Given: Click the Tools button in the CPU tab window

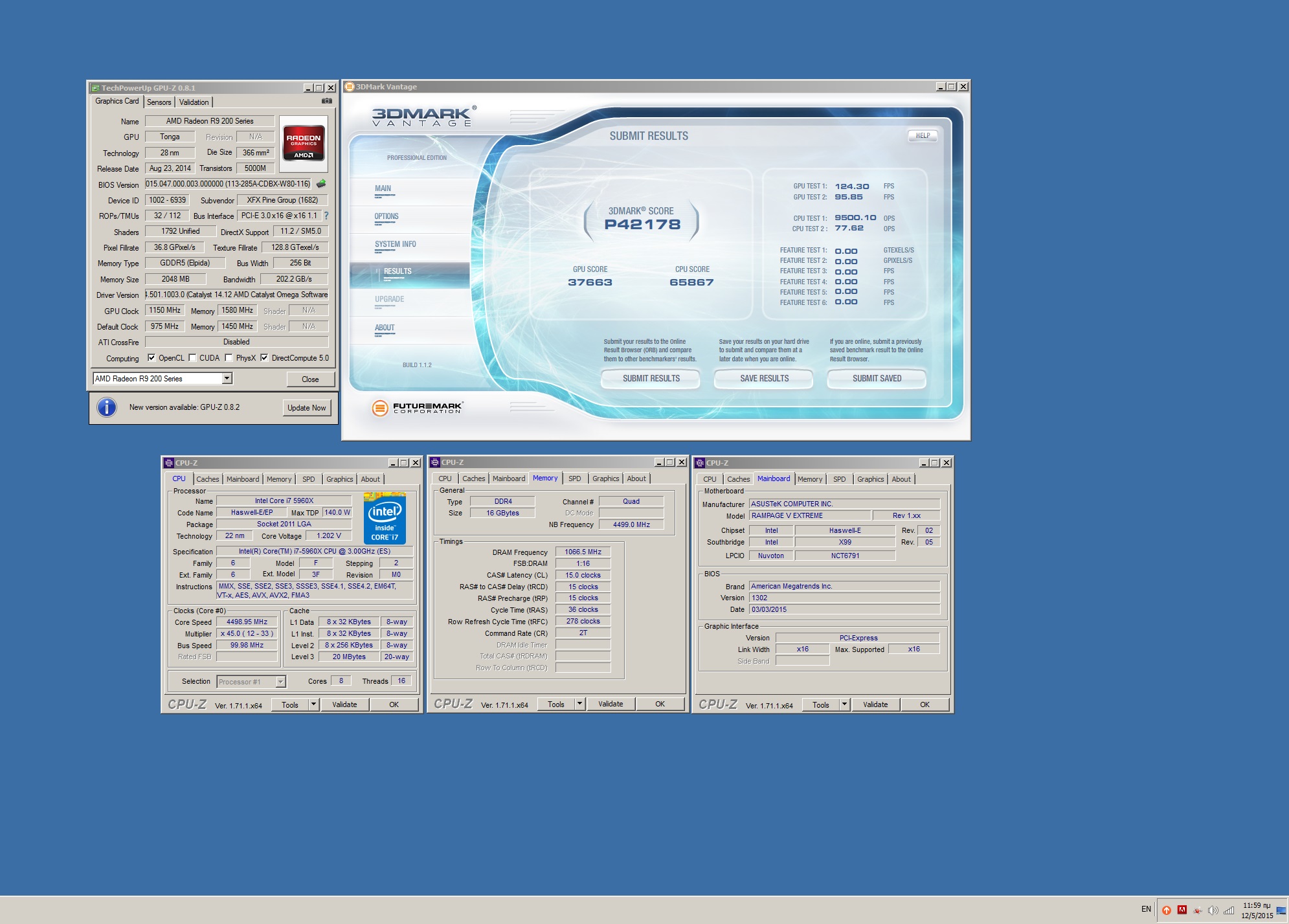Looking at the screenshot, I should coord(290,704).
